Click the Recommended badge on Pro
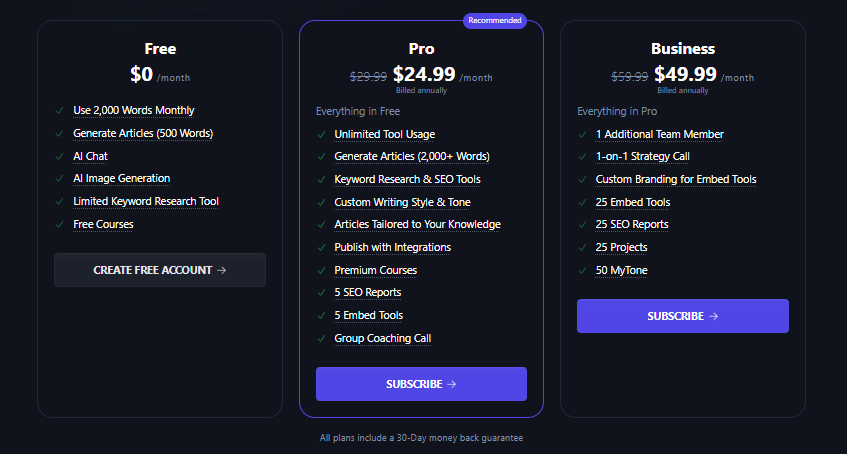Viewport: 847px width, 454px height. coord(495,21)
